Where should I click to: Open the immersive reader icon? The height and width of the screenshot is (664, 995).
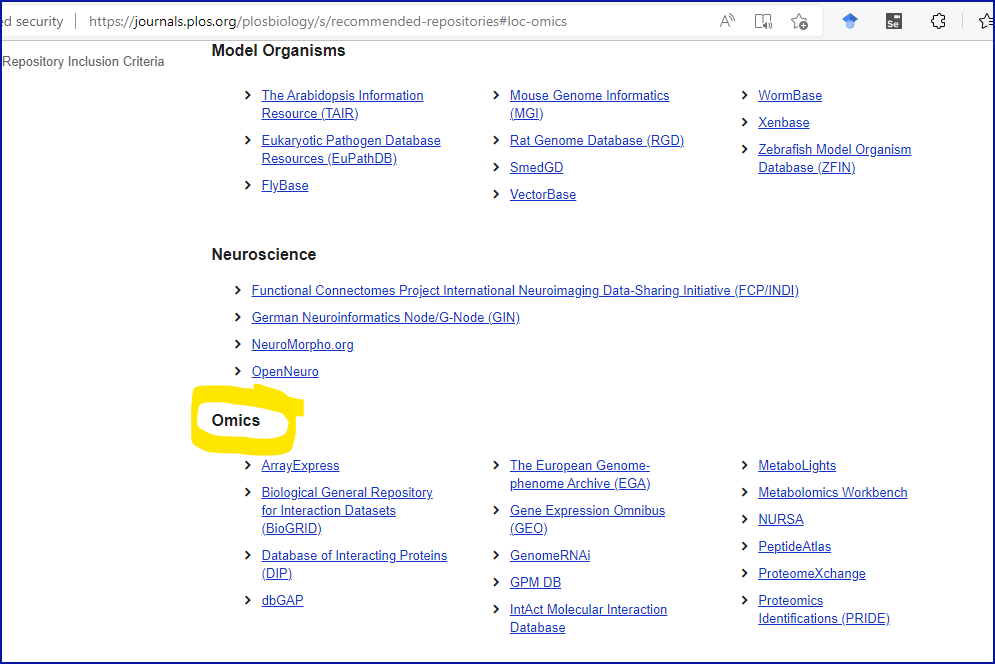763,21
